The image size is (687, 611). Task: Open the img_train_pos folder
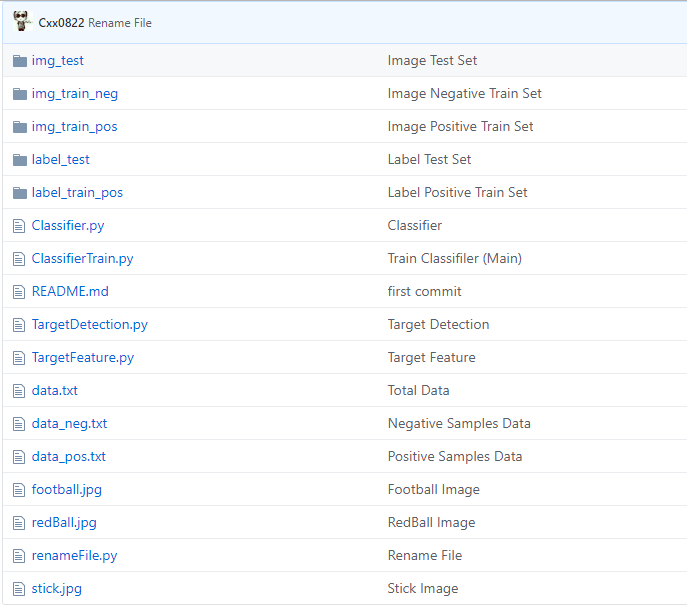[74, 127]
